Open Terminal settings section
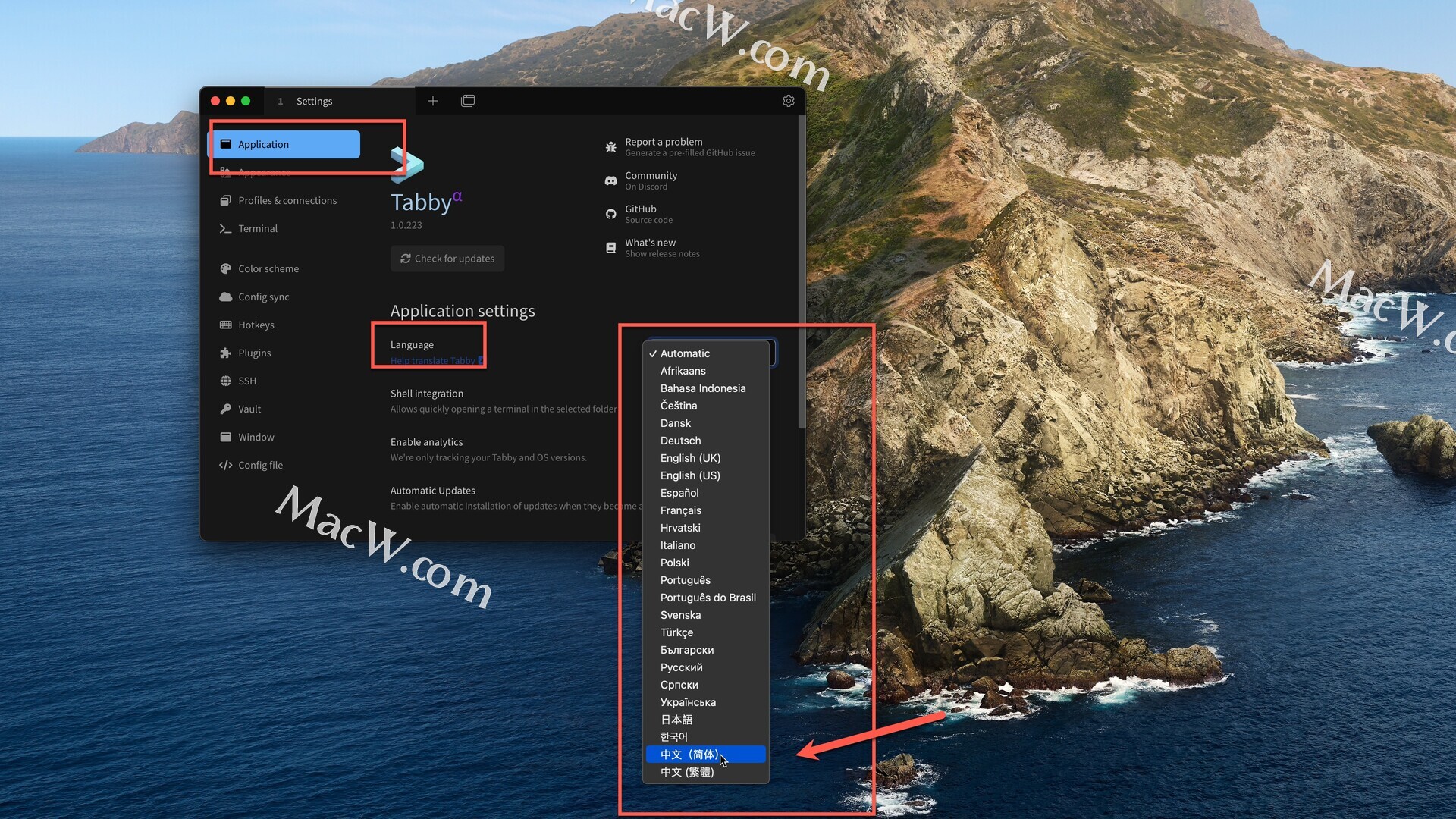 (x=284, y=228)
